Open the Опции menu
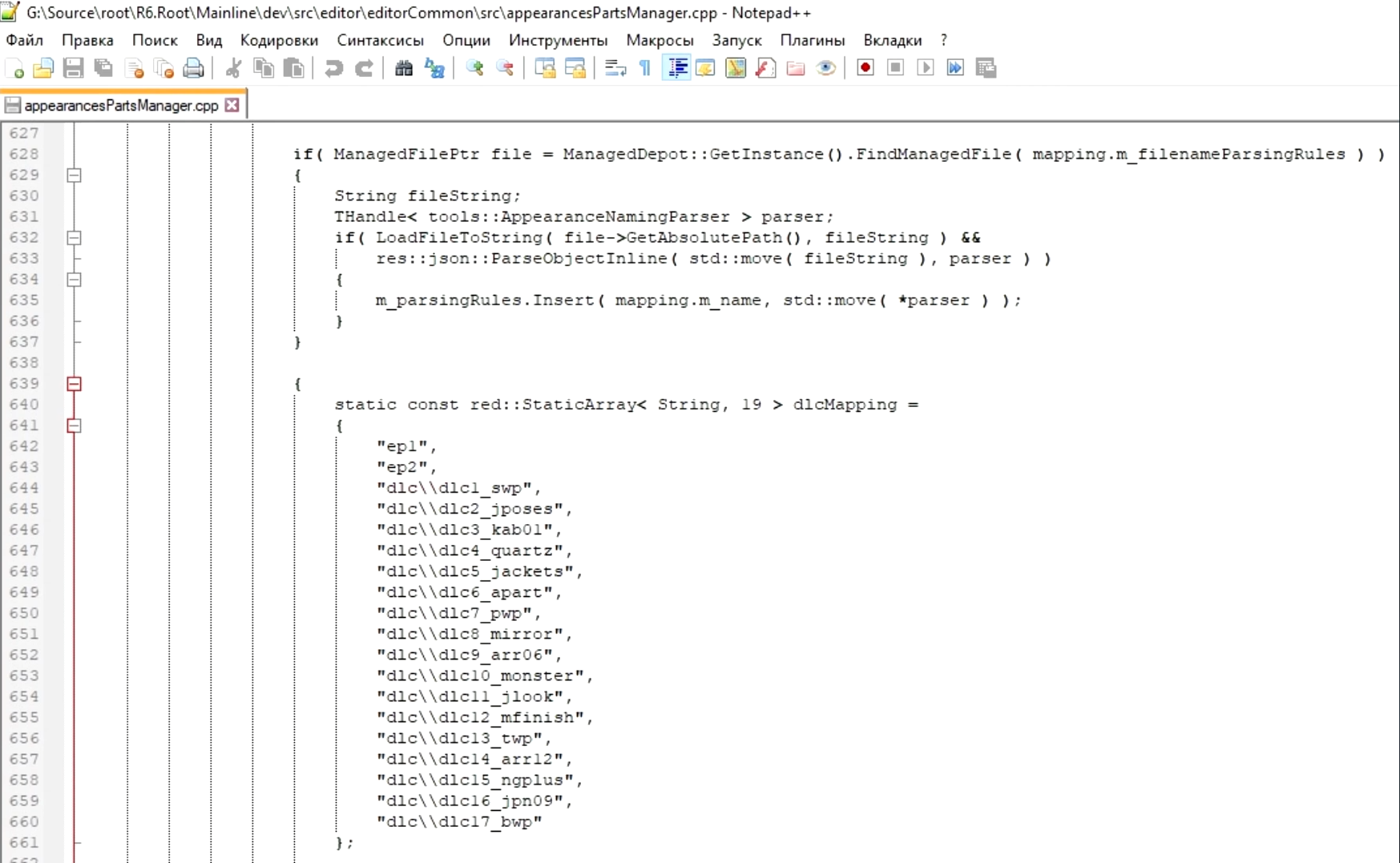The height and width of the screenshot is (863, 1400). (x=466, y=40)
